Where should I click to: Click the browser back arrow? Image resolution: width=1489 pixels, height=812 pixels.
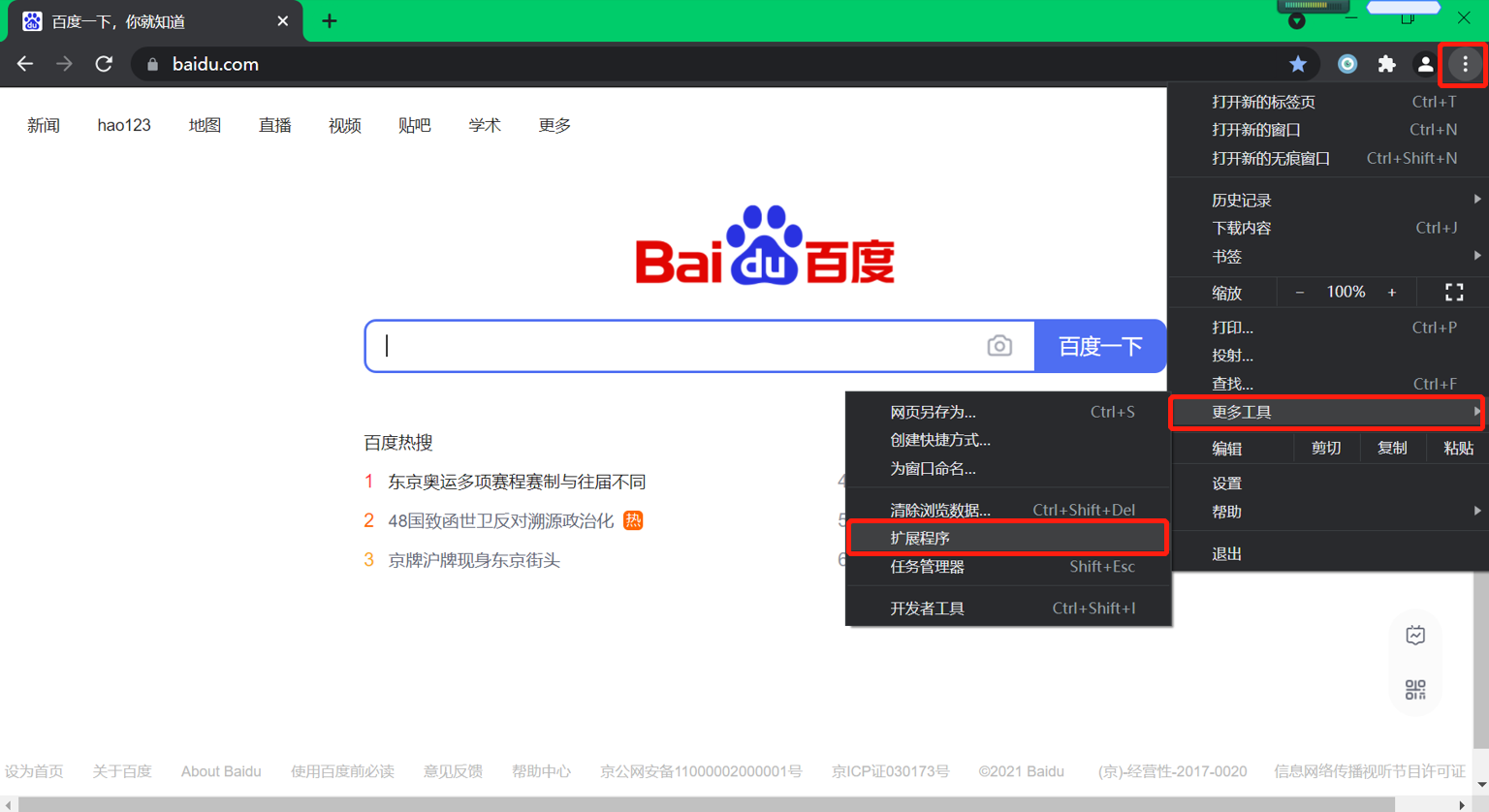(25, 64)
